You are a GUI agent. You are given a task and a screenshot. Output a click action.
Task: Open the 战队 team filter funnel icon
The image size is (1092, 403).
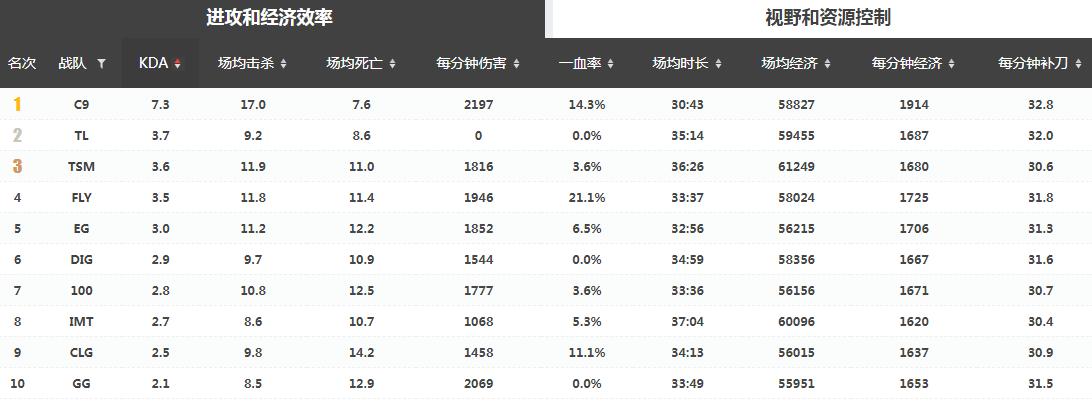tap(101, 63)
